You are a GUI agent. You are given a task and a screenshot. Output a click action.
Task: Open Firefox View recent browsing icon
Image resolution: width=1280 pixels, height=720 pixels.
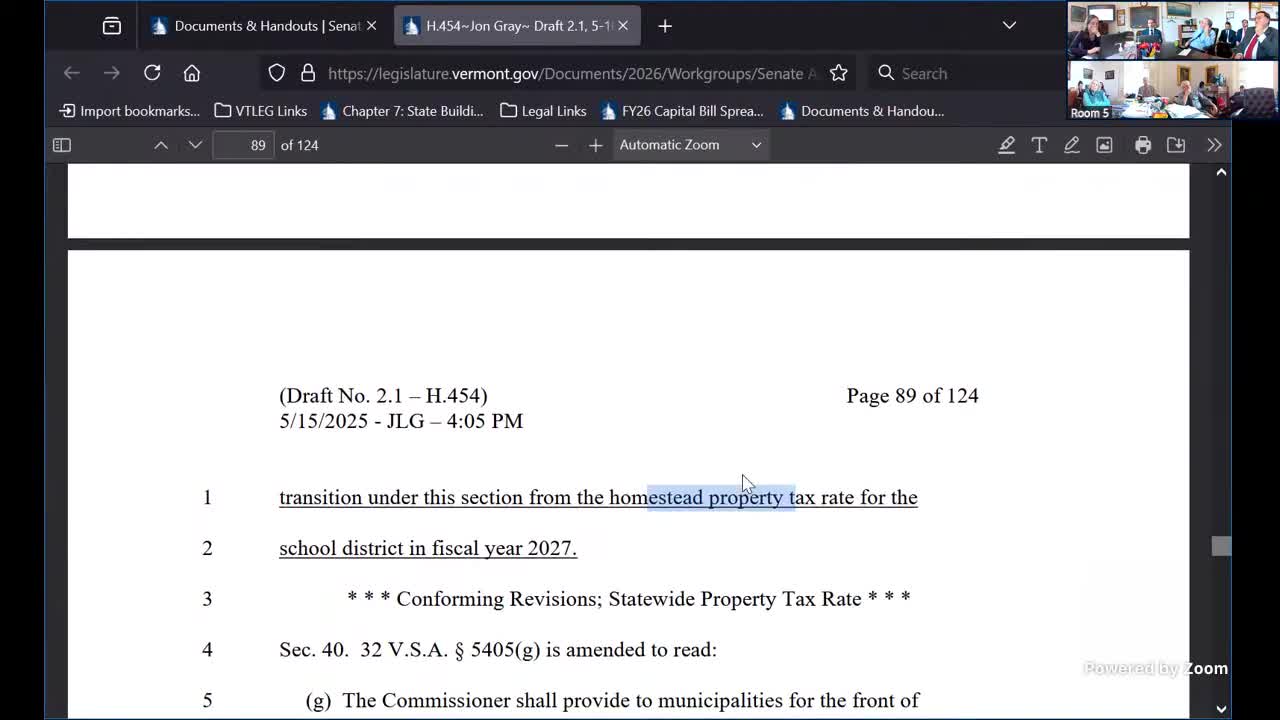click(112, 26)
